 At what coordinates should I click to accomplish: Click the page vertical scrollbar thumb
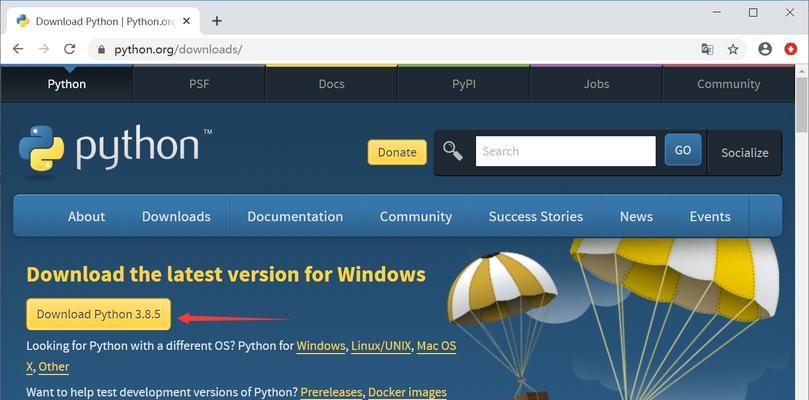click(x=802, y=104)
